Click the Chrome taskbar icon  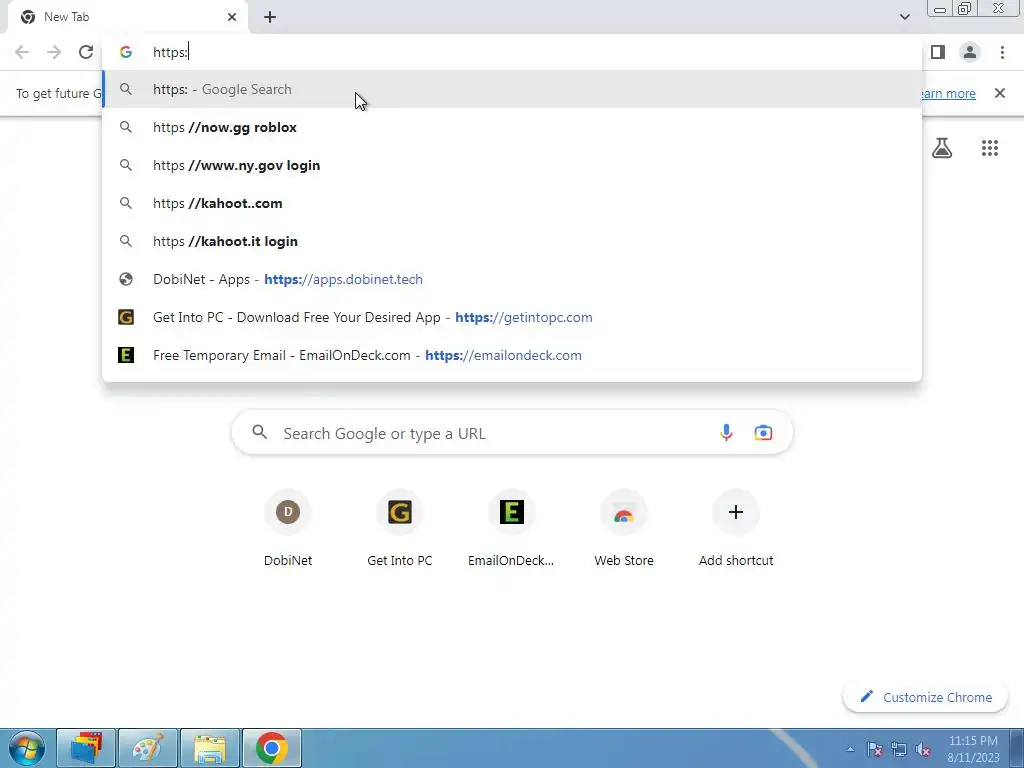[272, 748]
